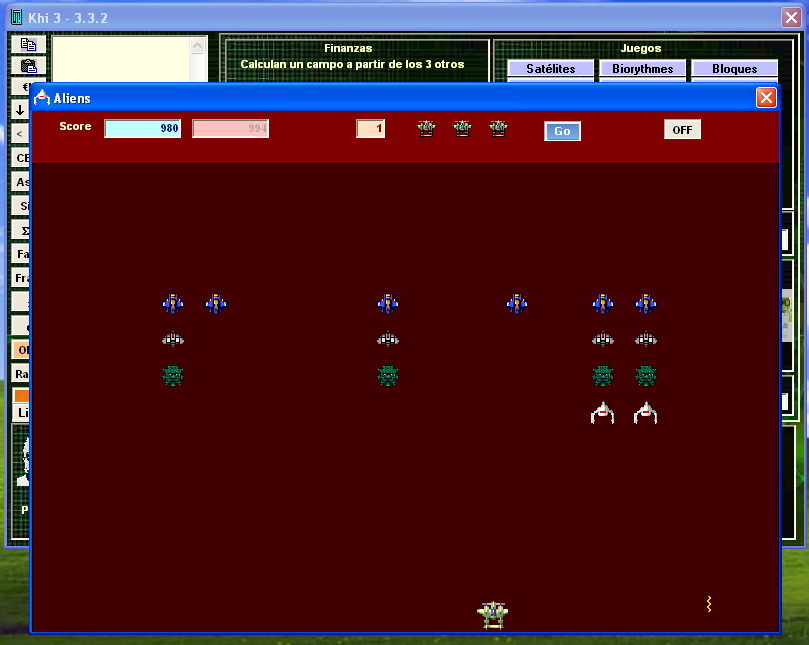
Task: Click the first remaining-life ship icon
Action: tap(426, 128)
